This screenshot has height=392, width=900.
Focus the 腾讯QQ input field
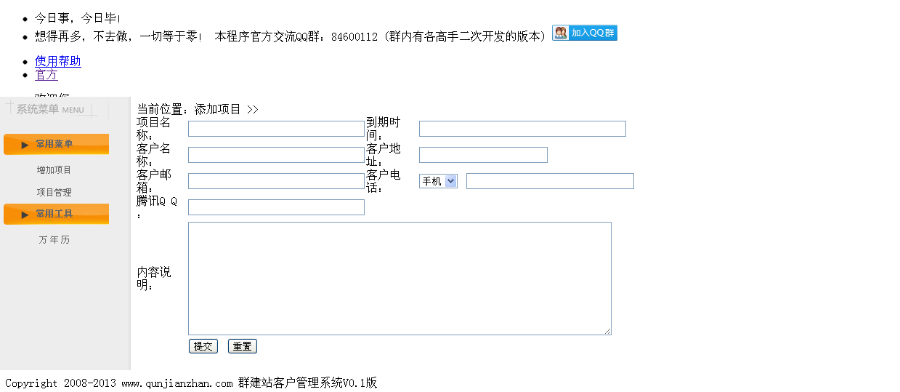pos(277,207)
